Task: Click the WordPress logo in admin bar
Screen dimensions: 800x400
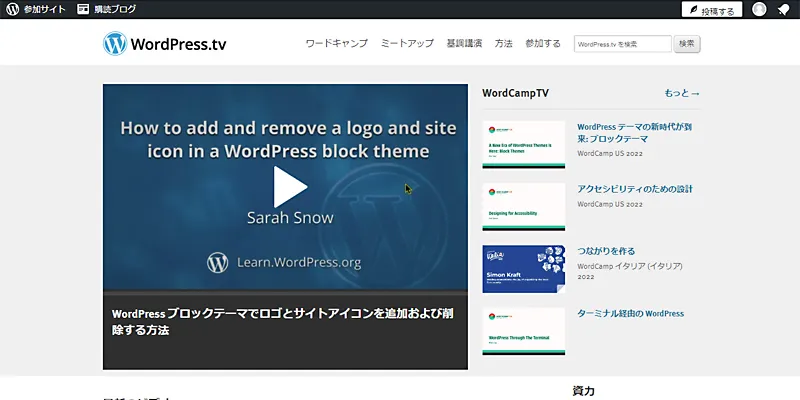Action: tap(12, 10)
